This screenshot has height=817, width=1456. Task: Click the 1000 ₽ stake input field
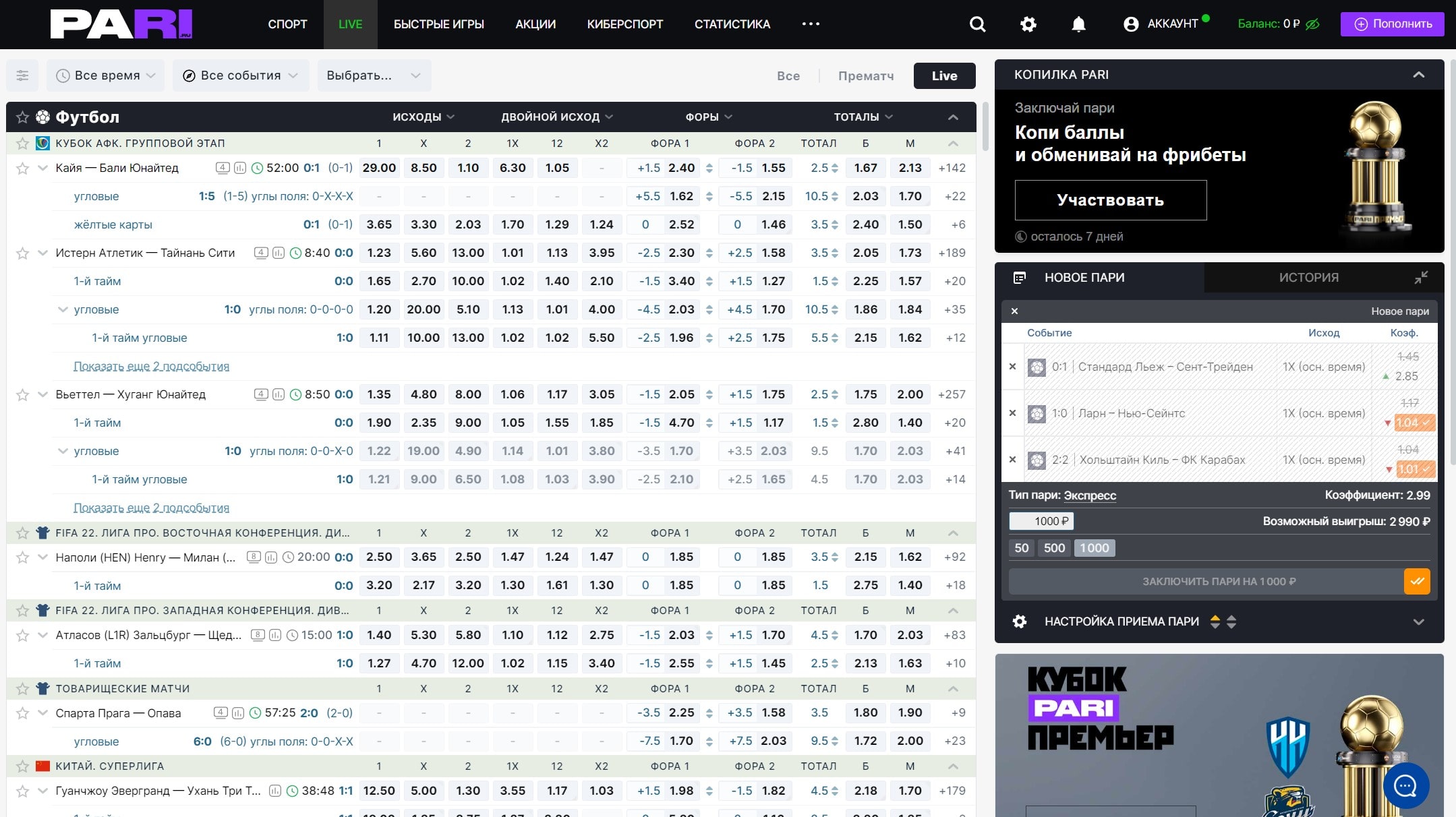coord(1041,521)
